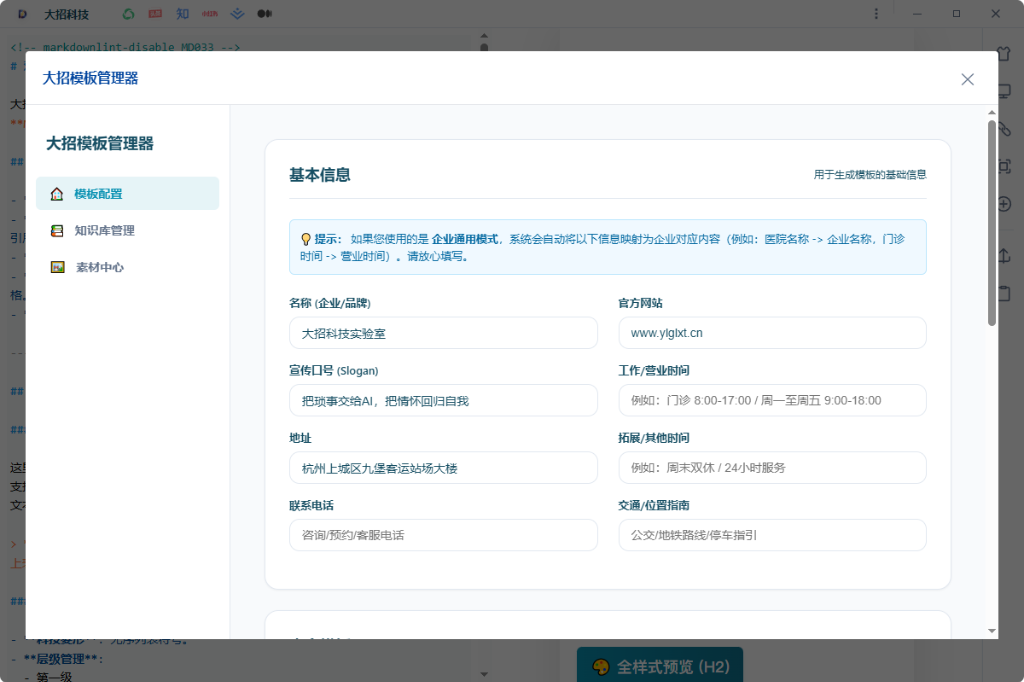This screenshot has width=1024, height=682.
Task: Click the 全样式预览 (H2) button
Action: pyautogui.click(x=659, y=663)
